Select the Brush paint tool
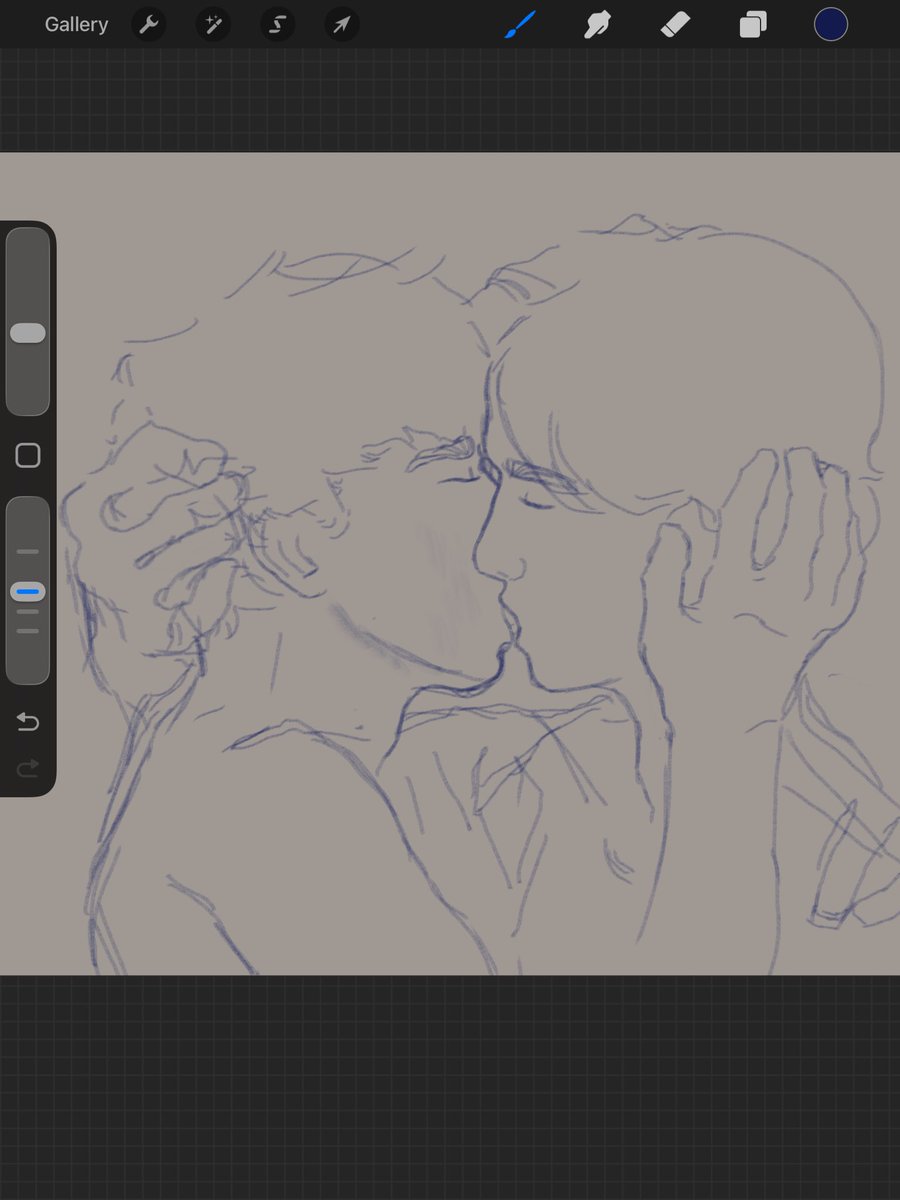The width and height of the screenshot is (900, 1200). click(520, 25)
